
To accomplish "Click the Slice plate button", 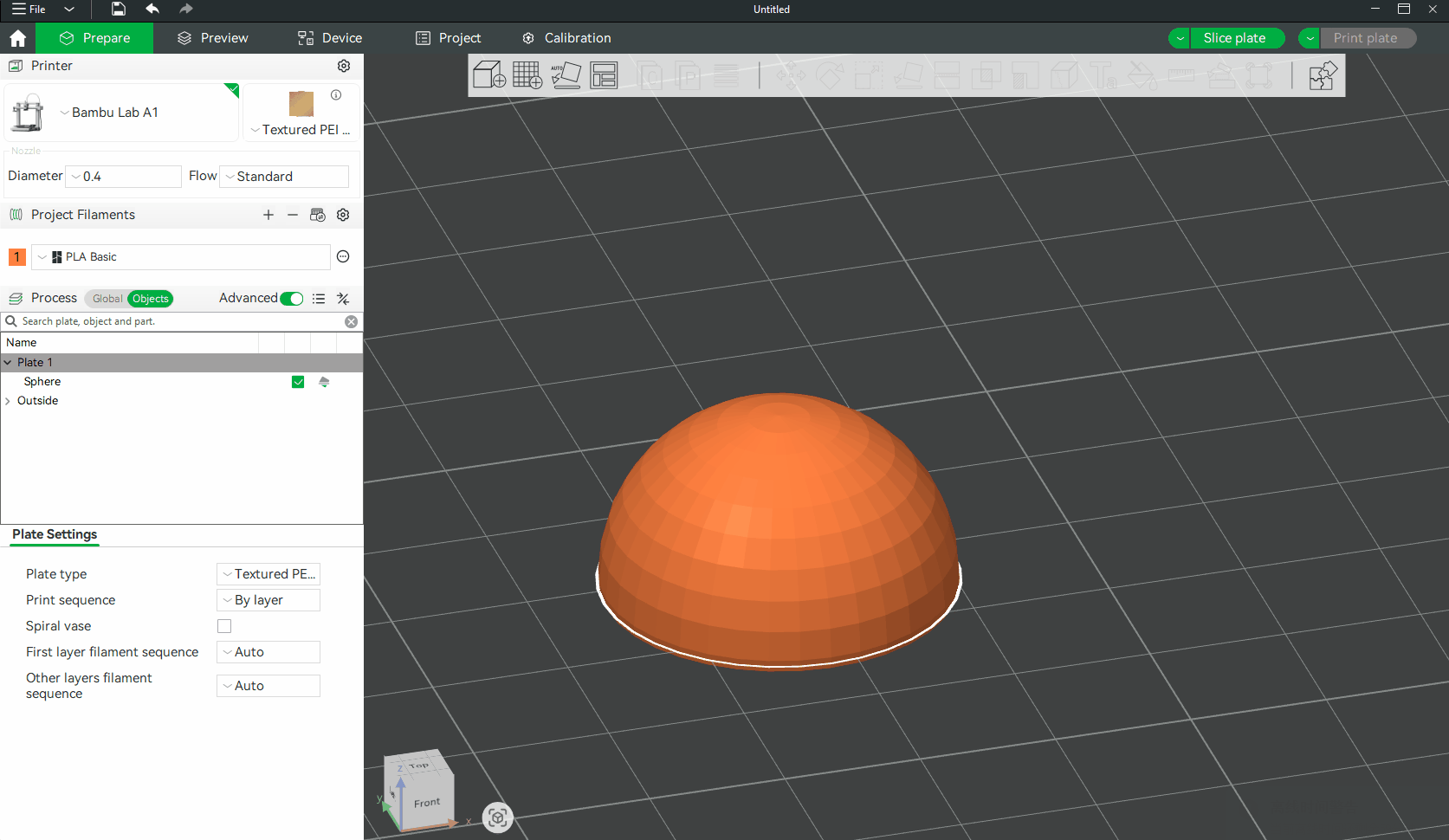I will (1233, 38).
